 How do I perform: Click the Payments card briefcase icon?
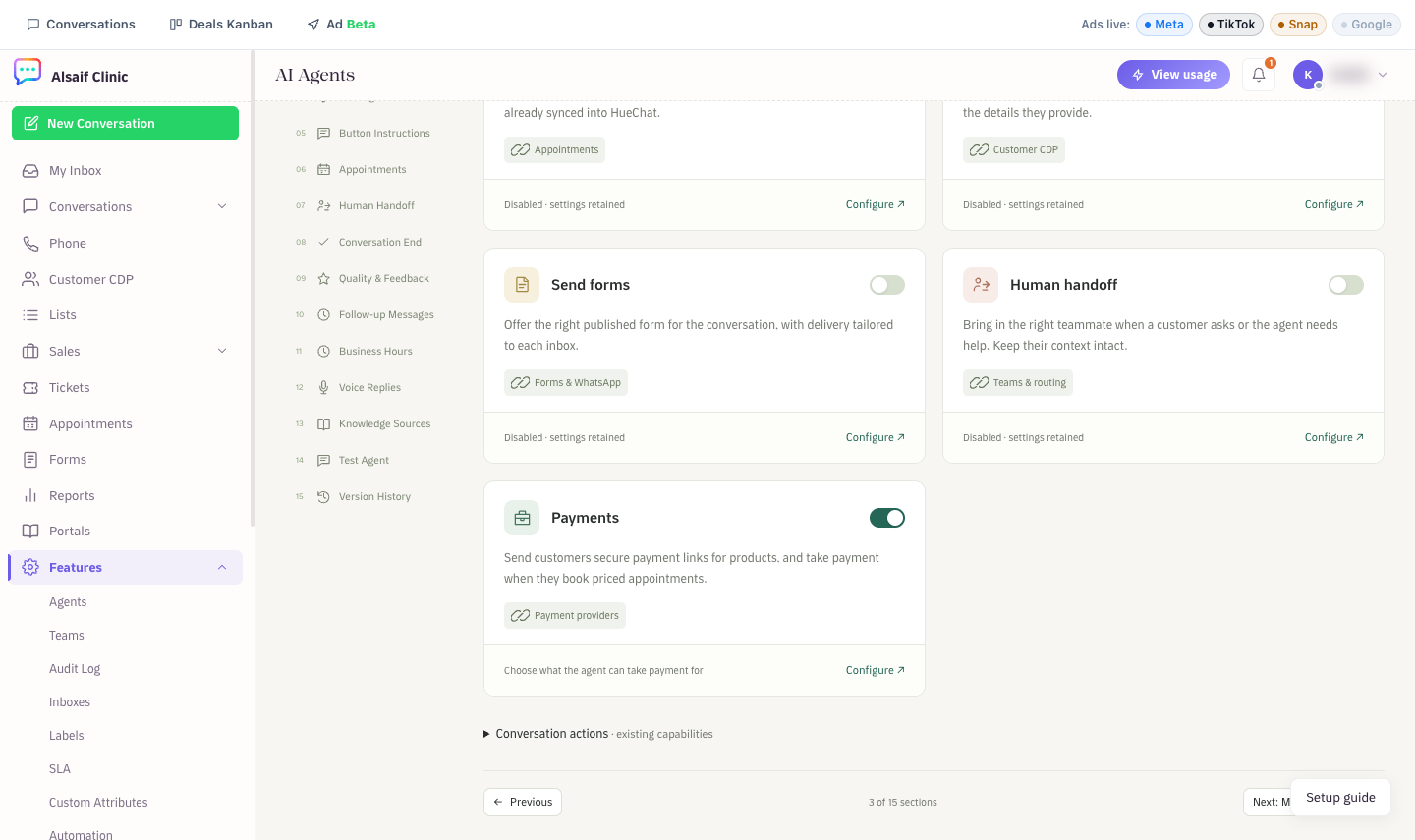[x=522, y=518]
